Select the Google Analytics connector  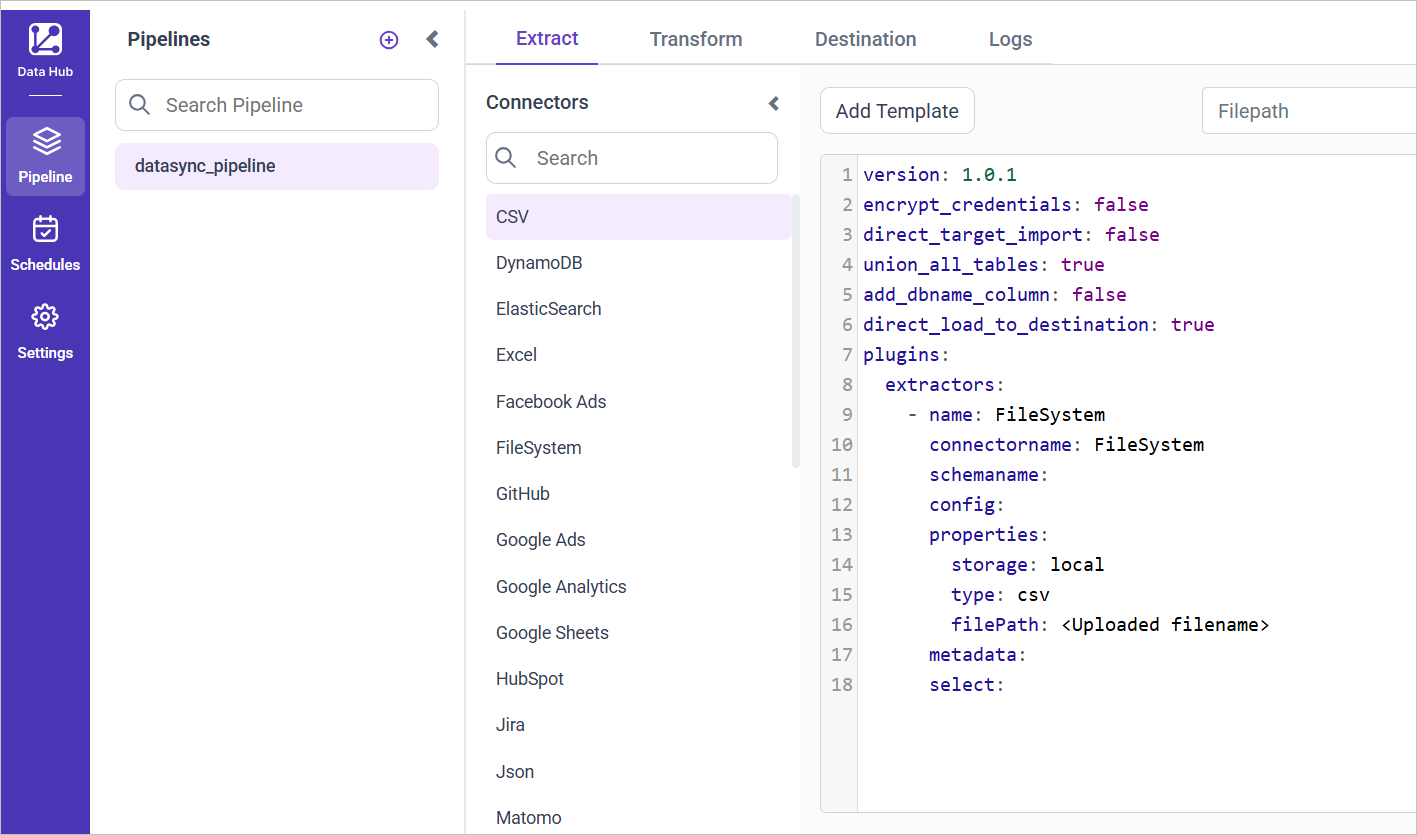[x=561, y=586]
